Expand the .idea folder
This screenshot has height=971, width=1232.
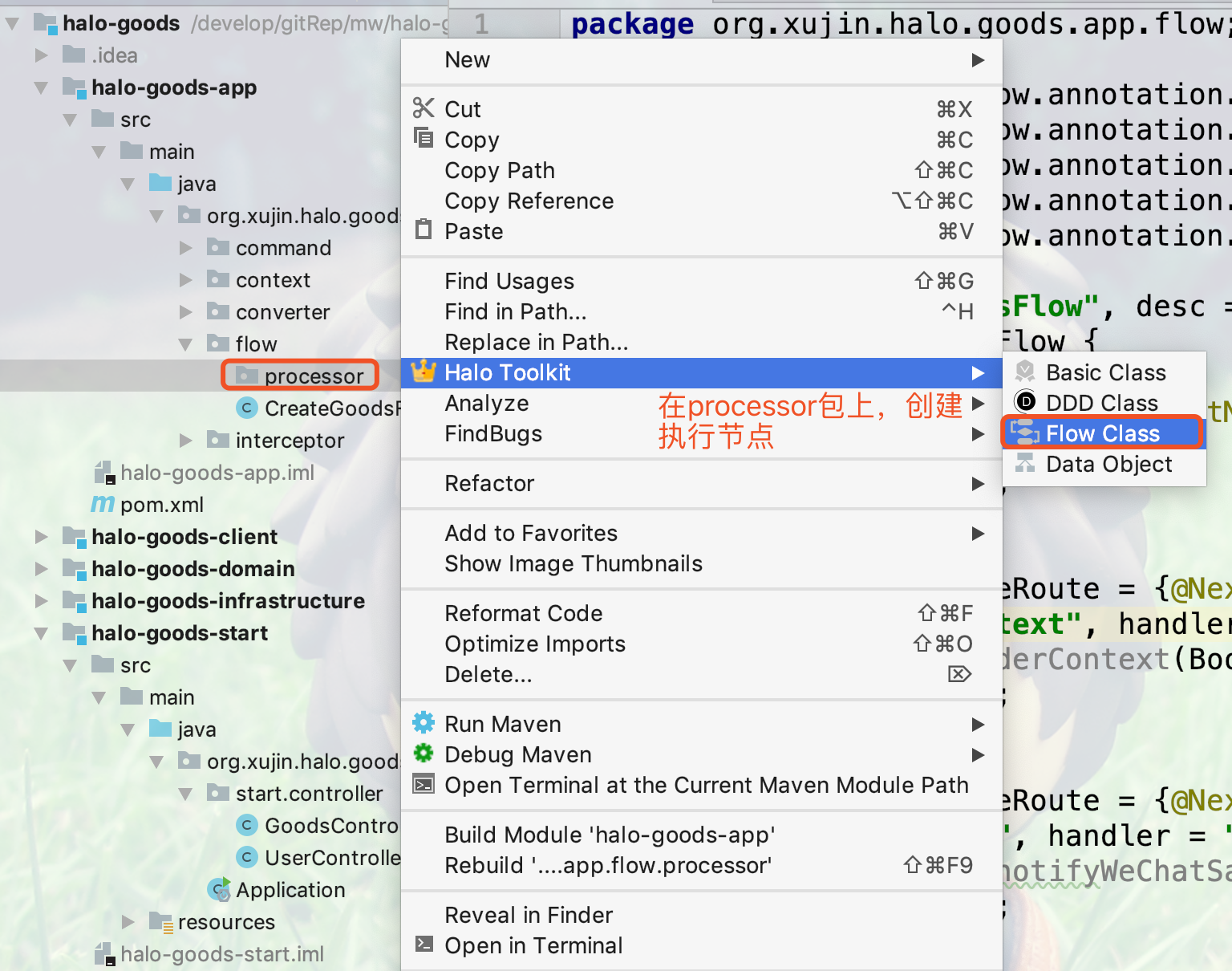tap(42, 55)
